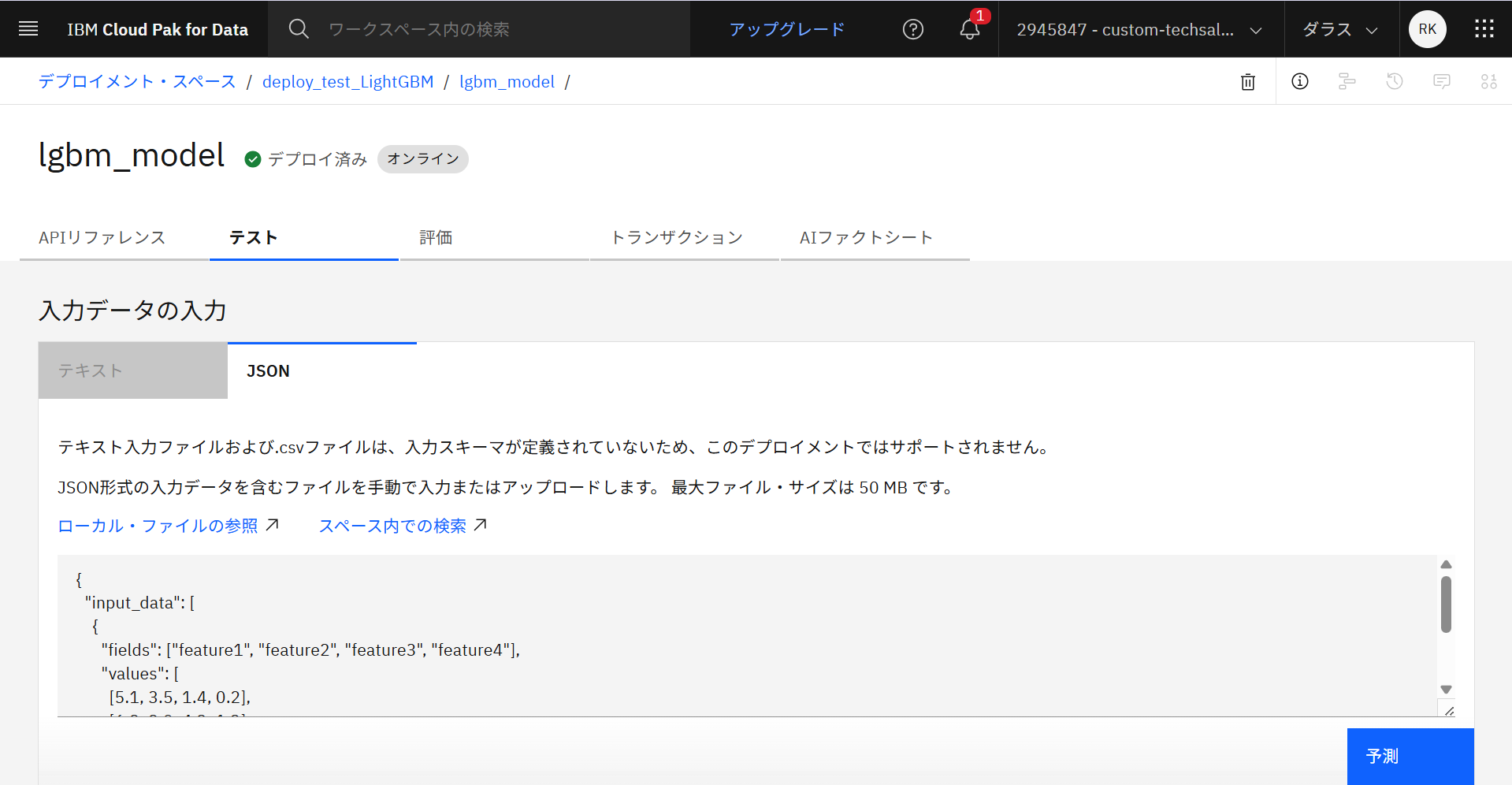
Task: Open the hamburger navigation menu
Action: click(x=28, y=29)
